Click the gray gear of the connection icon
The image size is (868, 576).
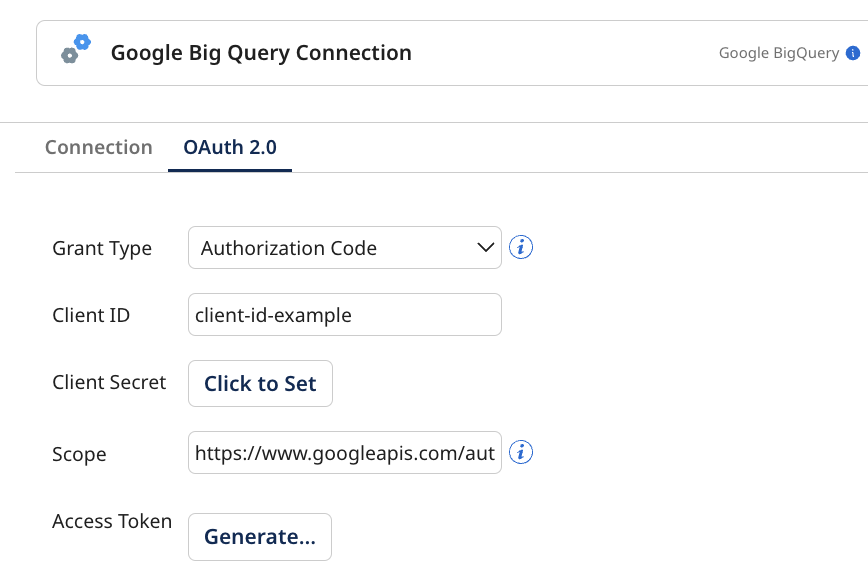point(70,56)
